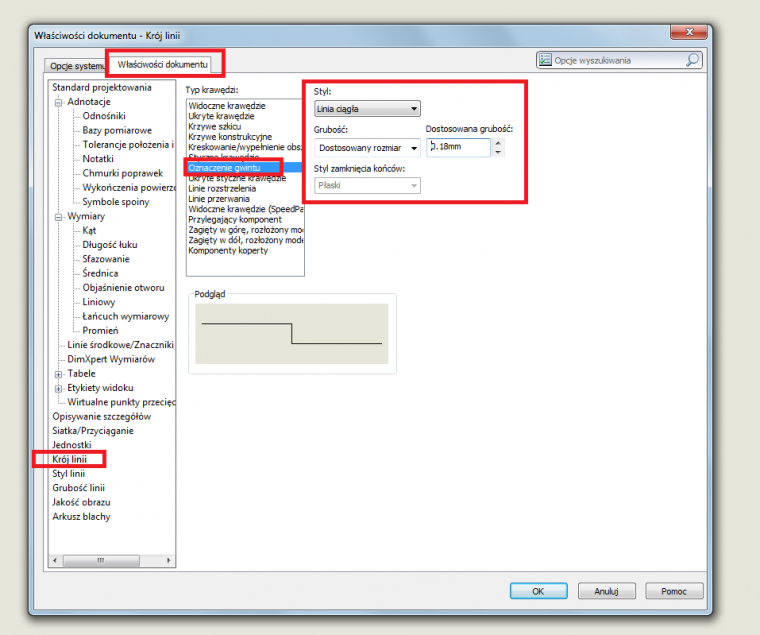This screenshot has height=635, width=760.
Task: Select Średnica tree item
Action: [100, 273]
